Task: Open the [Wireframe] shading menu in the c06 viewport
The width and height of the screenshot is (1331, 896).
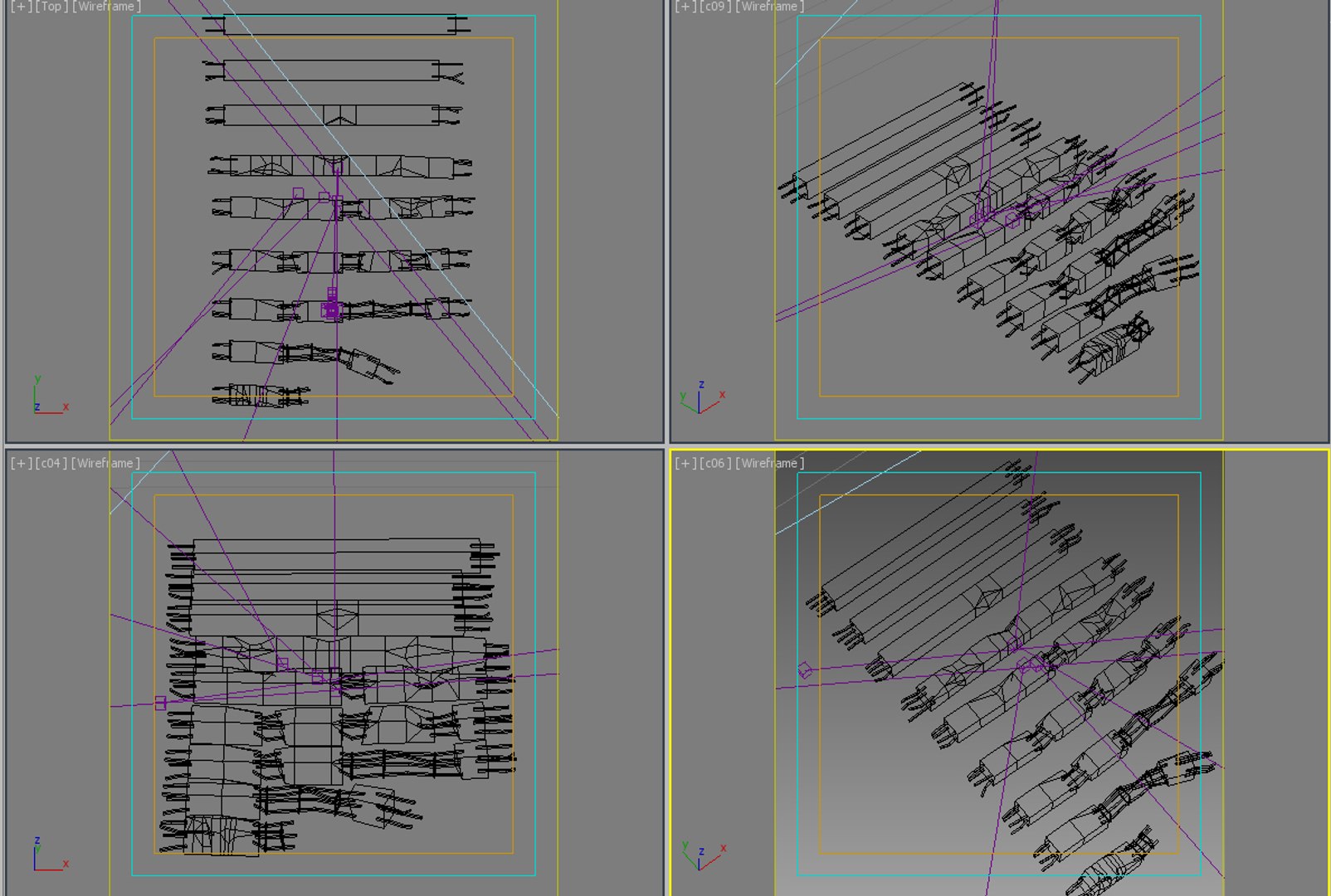Action: pyautogui.click(x=770, y=463)
